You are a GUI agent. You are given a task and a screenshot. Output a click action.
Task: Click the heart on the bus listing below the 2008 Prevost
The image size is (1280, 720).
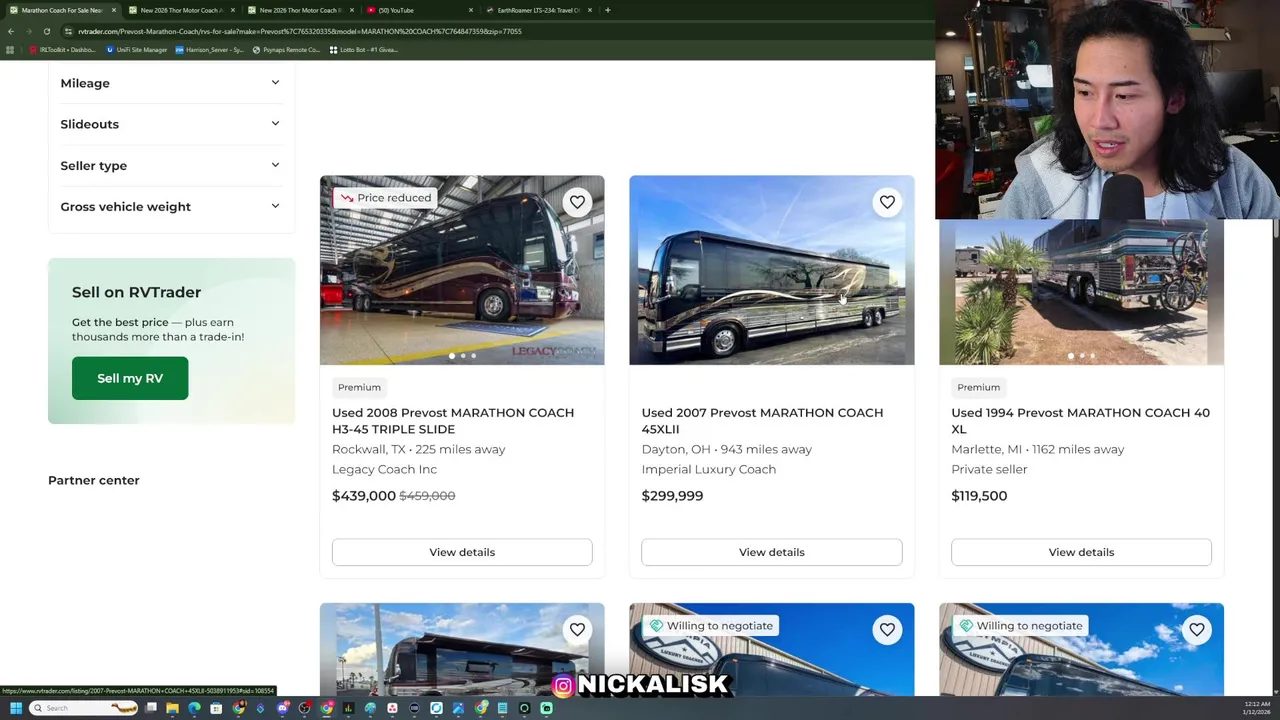click(577, 629)
